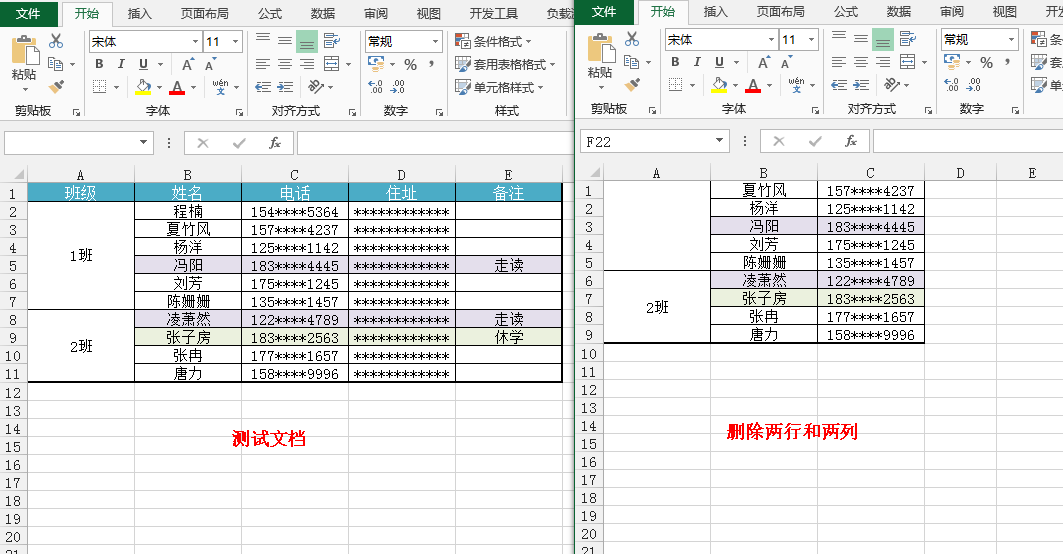
Task: Click Format Painter brush in right window
Action: tap(632, 85)
